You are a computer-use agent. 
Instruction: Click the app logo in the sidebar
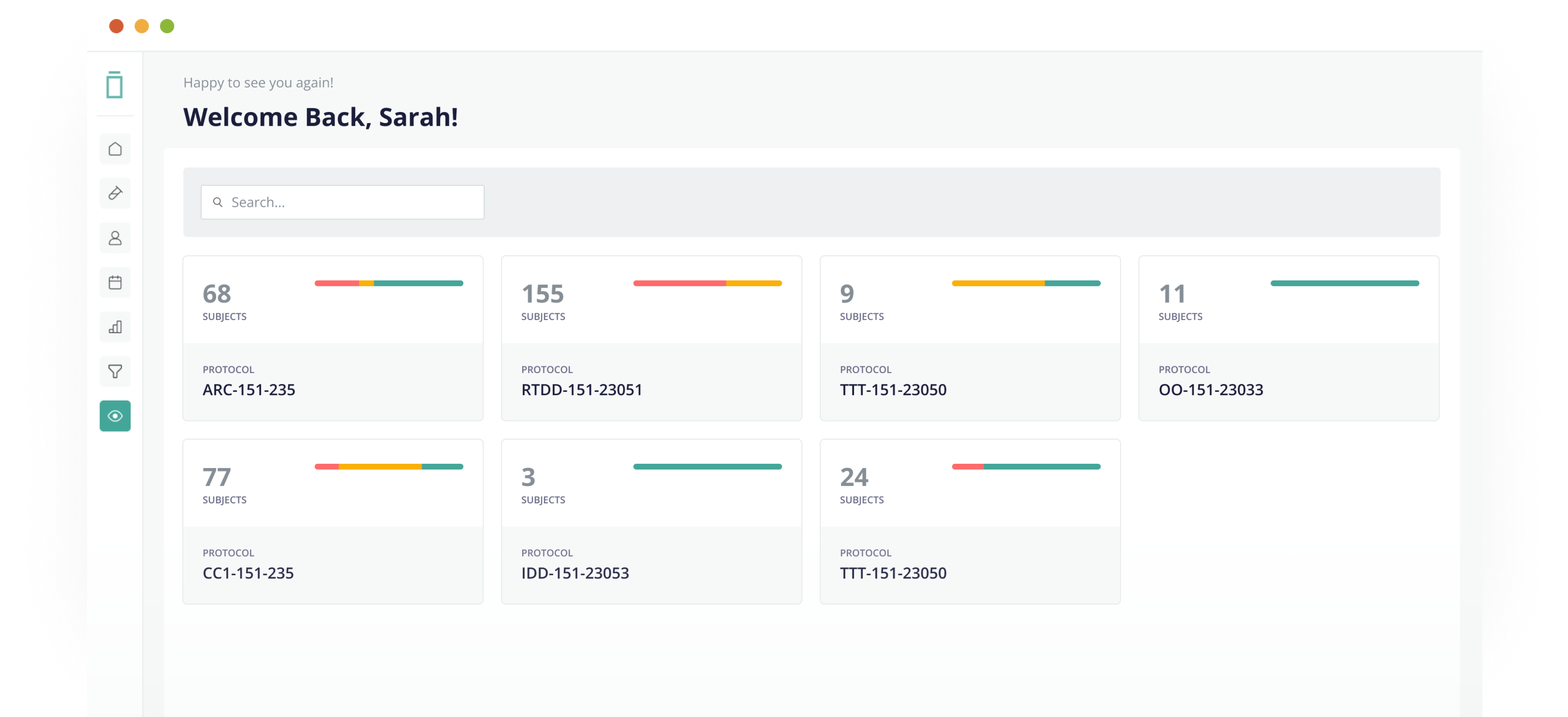pyautogui.click(x=114, y=85)
